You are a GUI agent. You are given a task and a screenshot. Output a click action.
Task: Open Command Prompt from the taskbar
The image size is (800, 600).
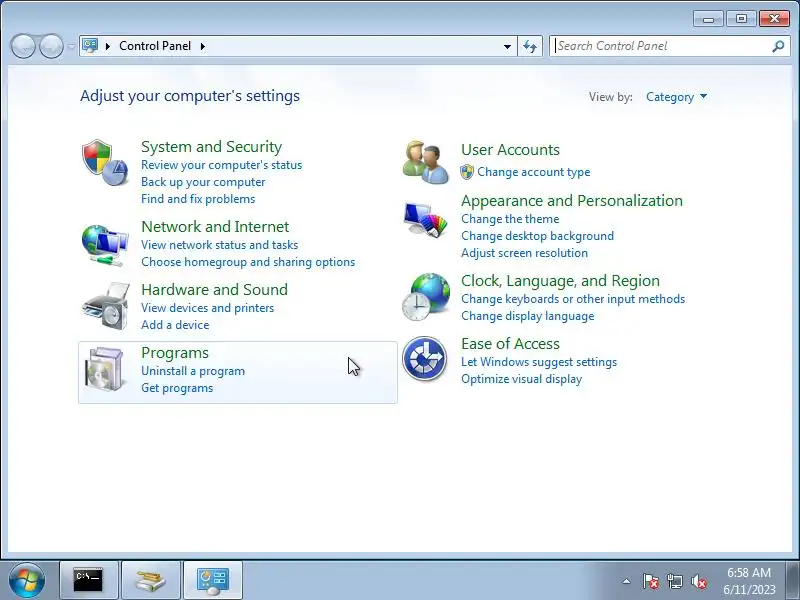89,581
